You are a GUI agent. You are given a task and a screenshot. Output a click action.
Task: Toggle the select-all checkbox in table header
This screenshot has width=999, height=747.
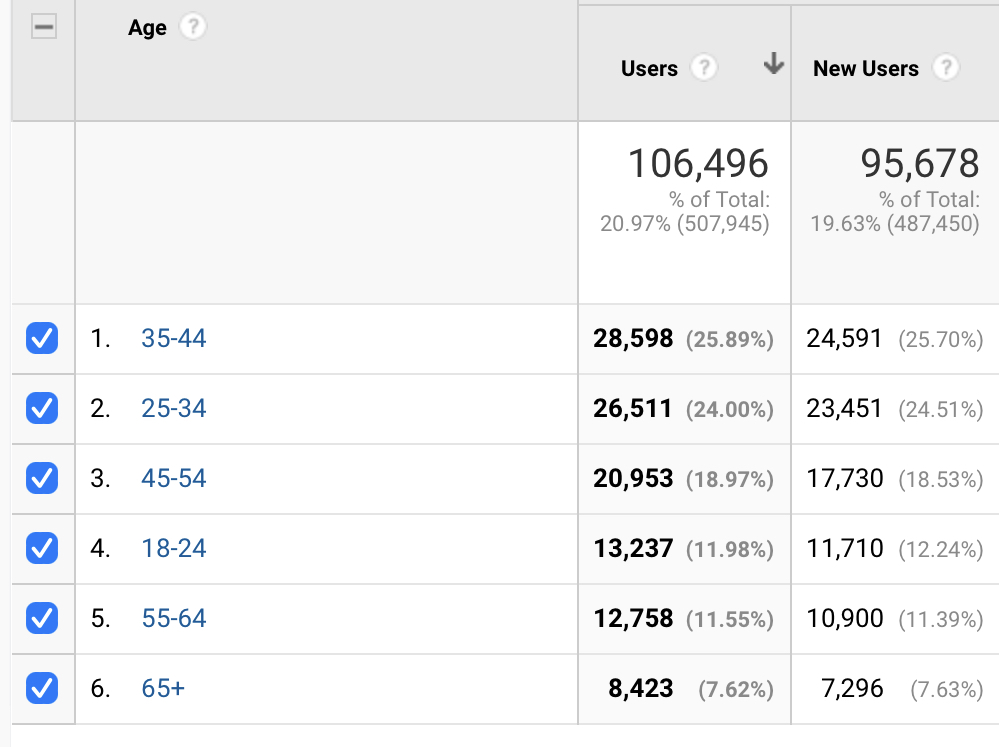coord(43,28)
